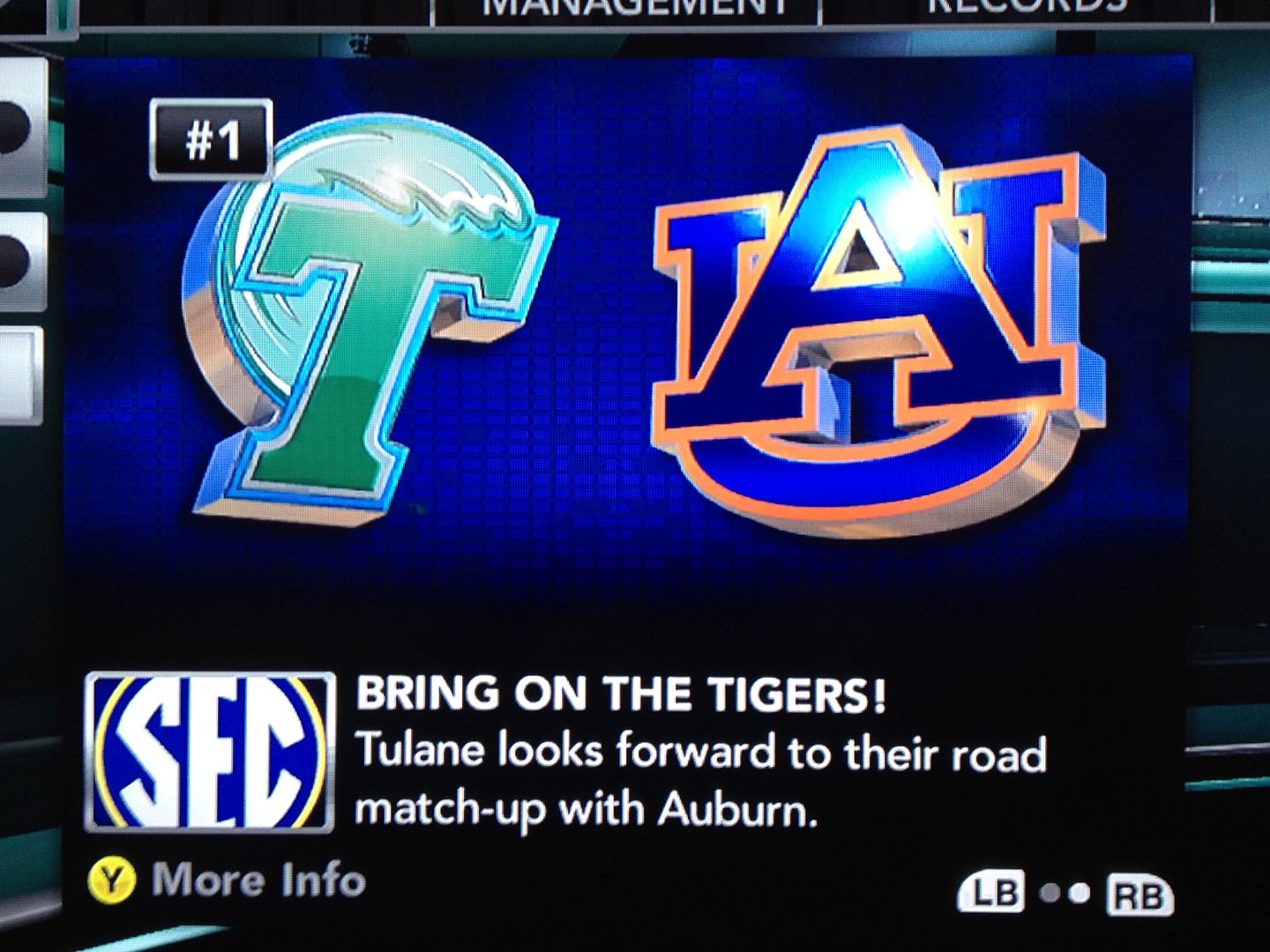Click the top dark circle on left panel

16,126
